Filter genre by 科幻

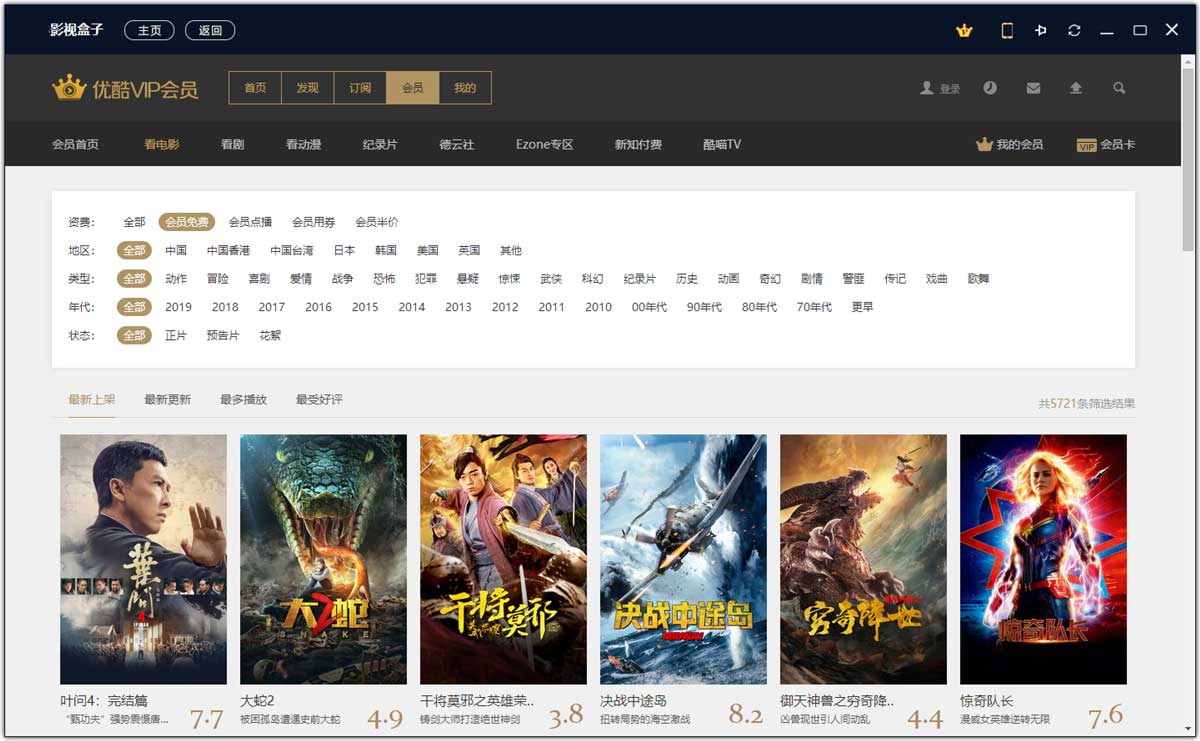pyautogui.click(x=592, y=279)
